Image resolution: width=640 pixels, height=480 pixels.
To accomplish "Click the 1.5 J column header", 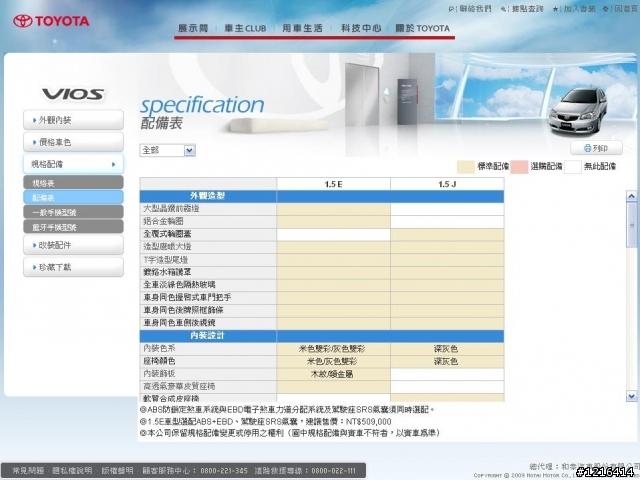I will (447, 184).
